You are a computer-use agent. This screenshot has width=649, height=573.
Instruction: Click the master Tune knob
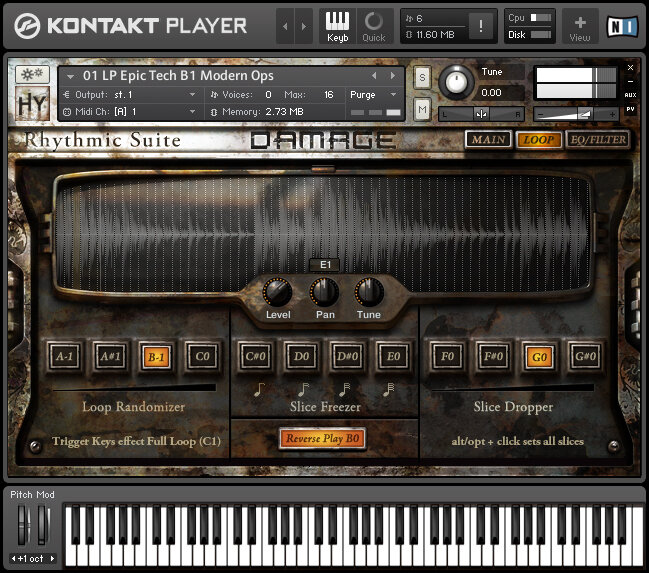point(456,82)
